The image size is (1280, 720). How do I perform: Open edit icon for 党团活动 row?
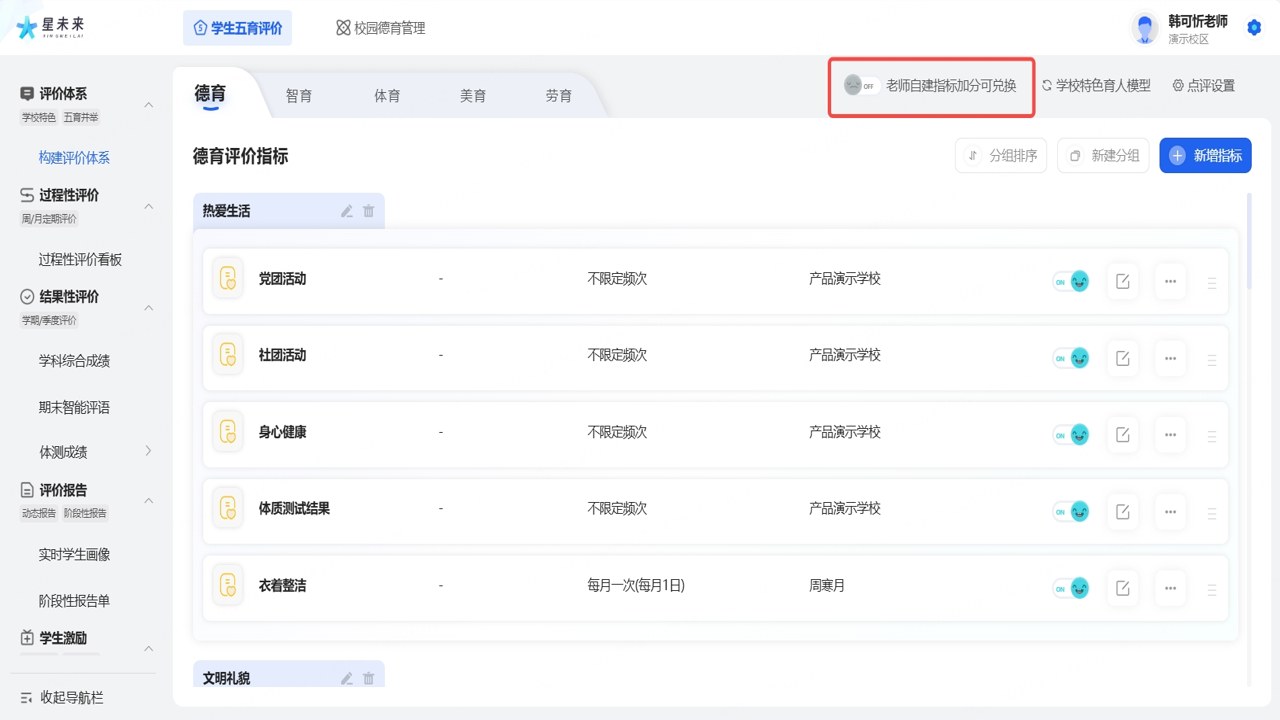[x=1122, y=281]
